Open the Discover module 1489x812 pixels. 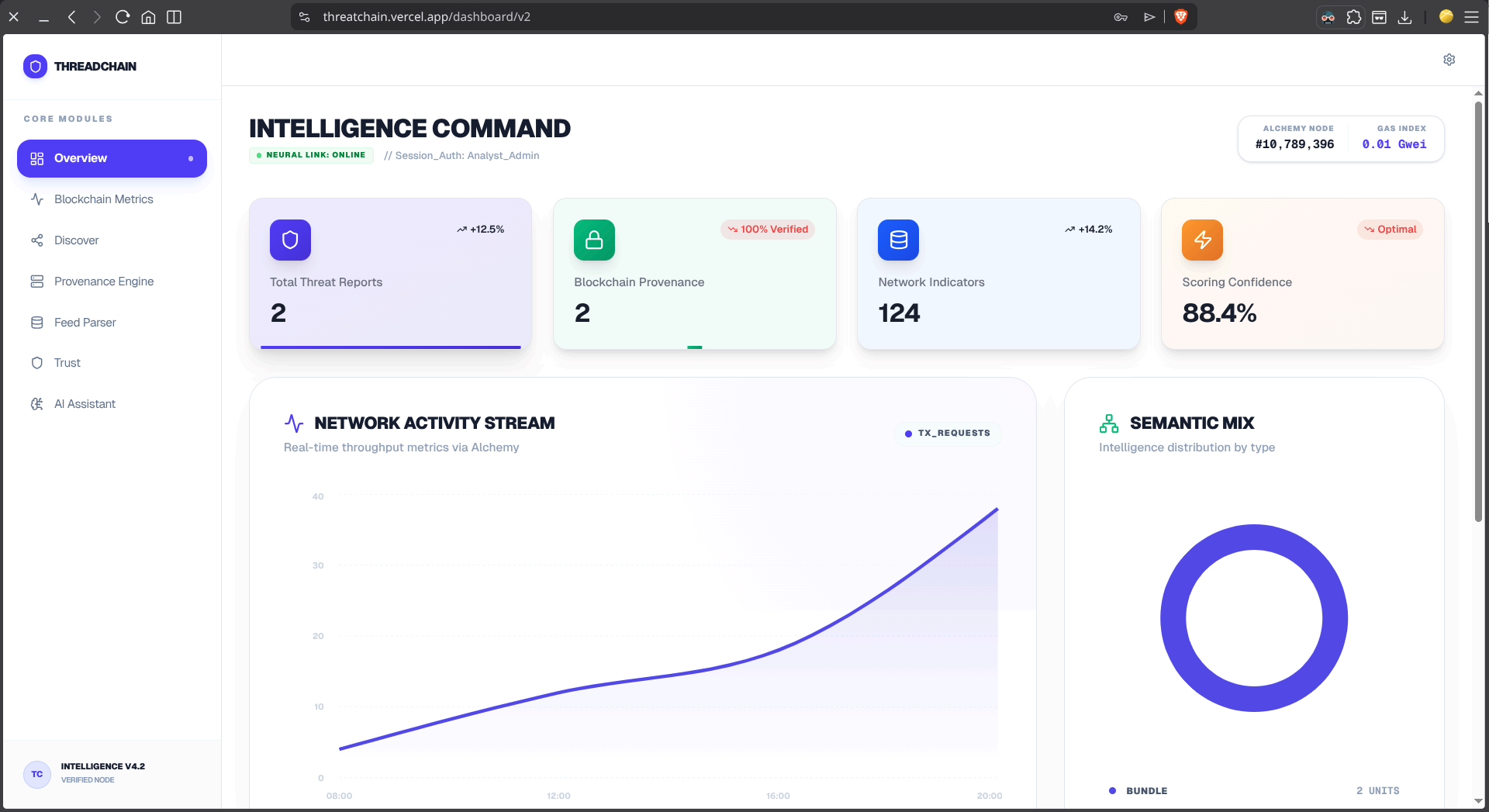pos(112,240)
